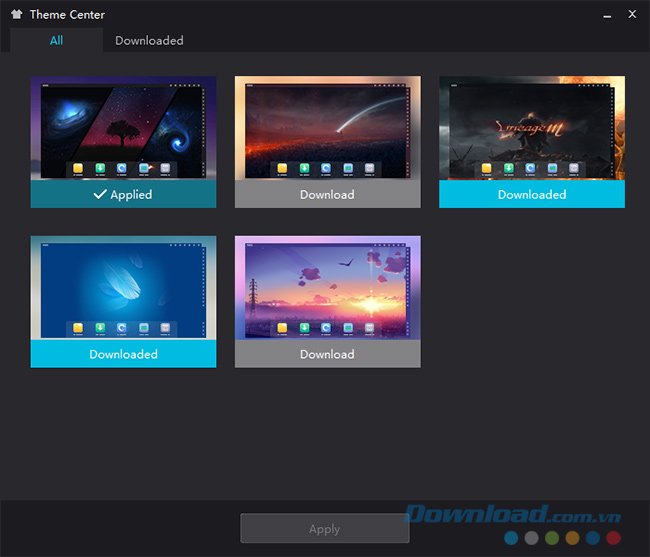
Task: Download the comet night sky theme
Action: click(x=327, y=194)
